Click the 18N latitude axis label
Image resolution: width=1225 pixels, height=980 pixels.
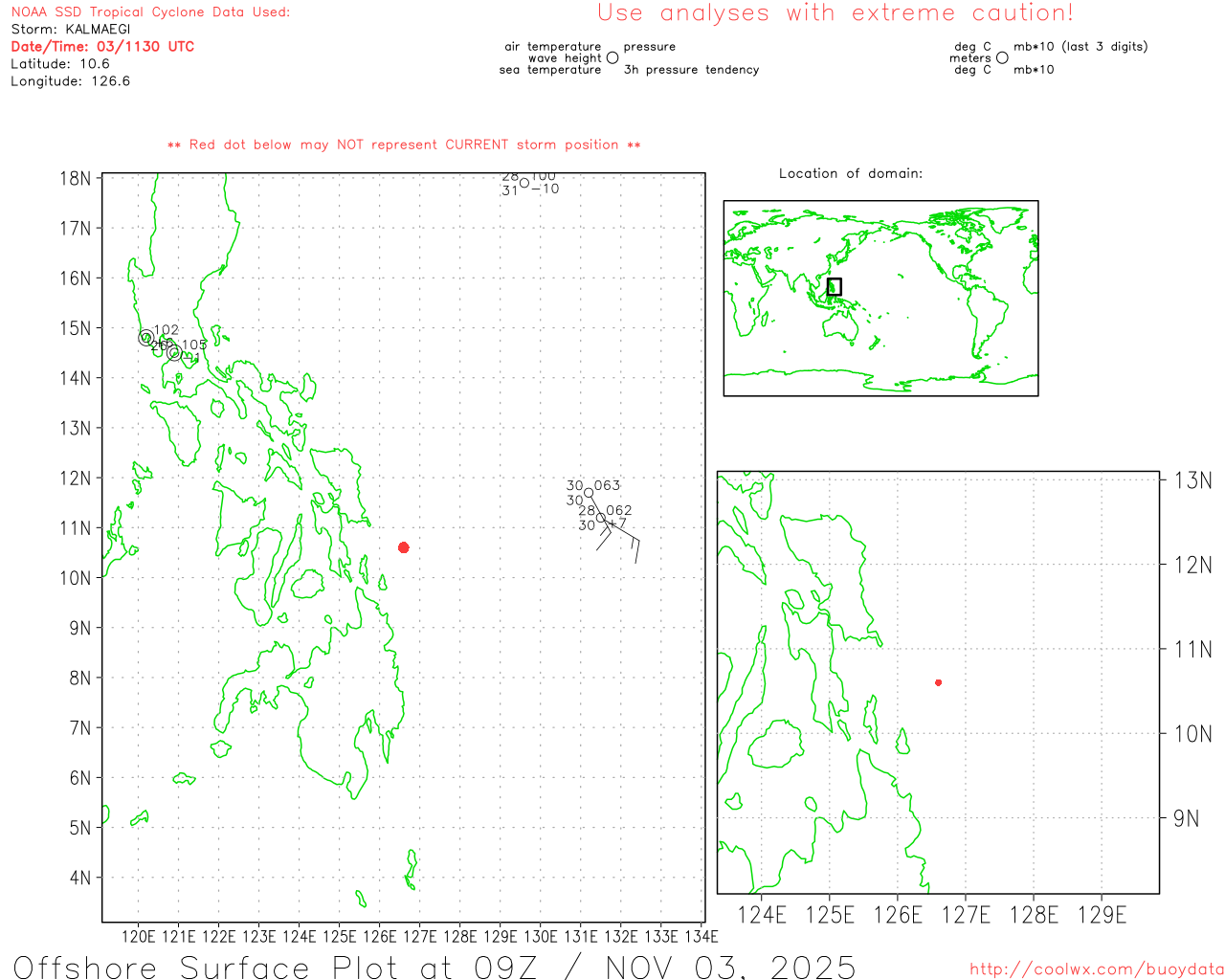click(76, 179)
